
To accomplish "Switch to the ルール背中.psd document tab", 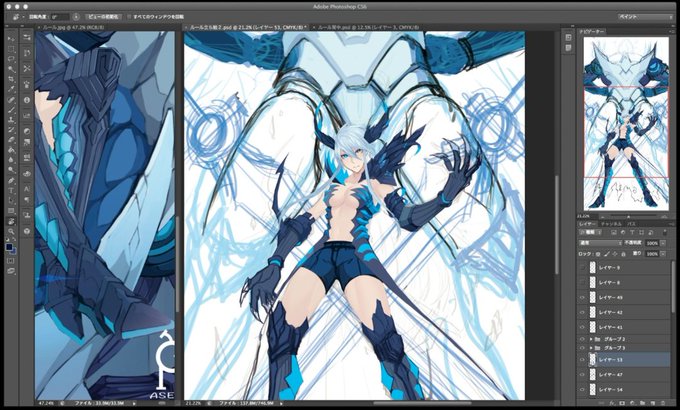I will 368,27.
